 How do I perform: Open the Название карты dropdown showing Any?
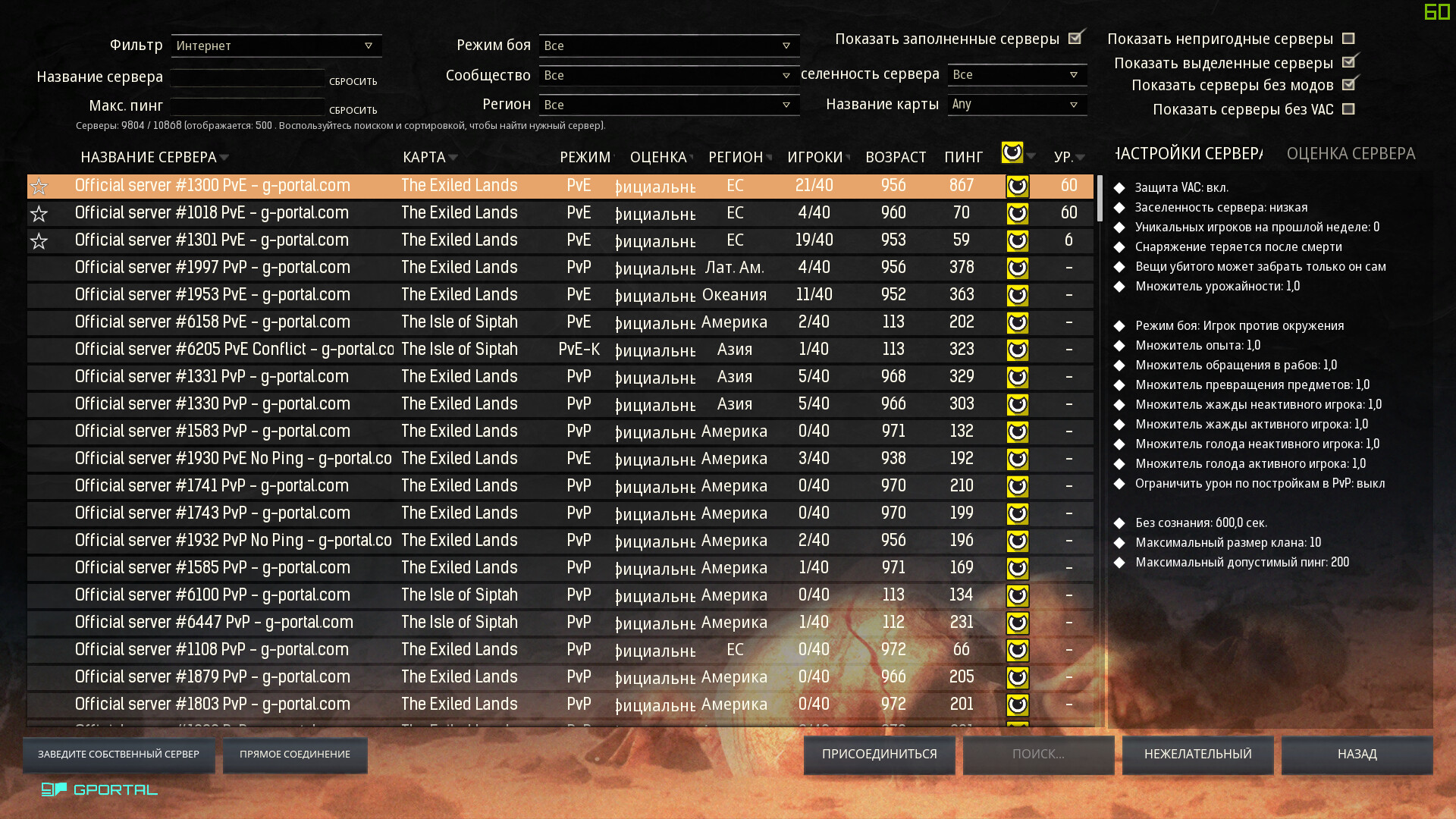coord(1017,104)
